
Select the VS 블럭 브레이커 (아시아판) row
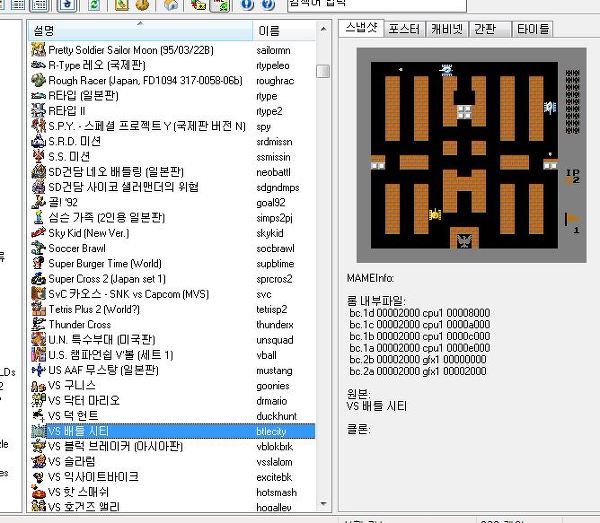[172, 446]
